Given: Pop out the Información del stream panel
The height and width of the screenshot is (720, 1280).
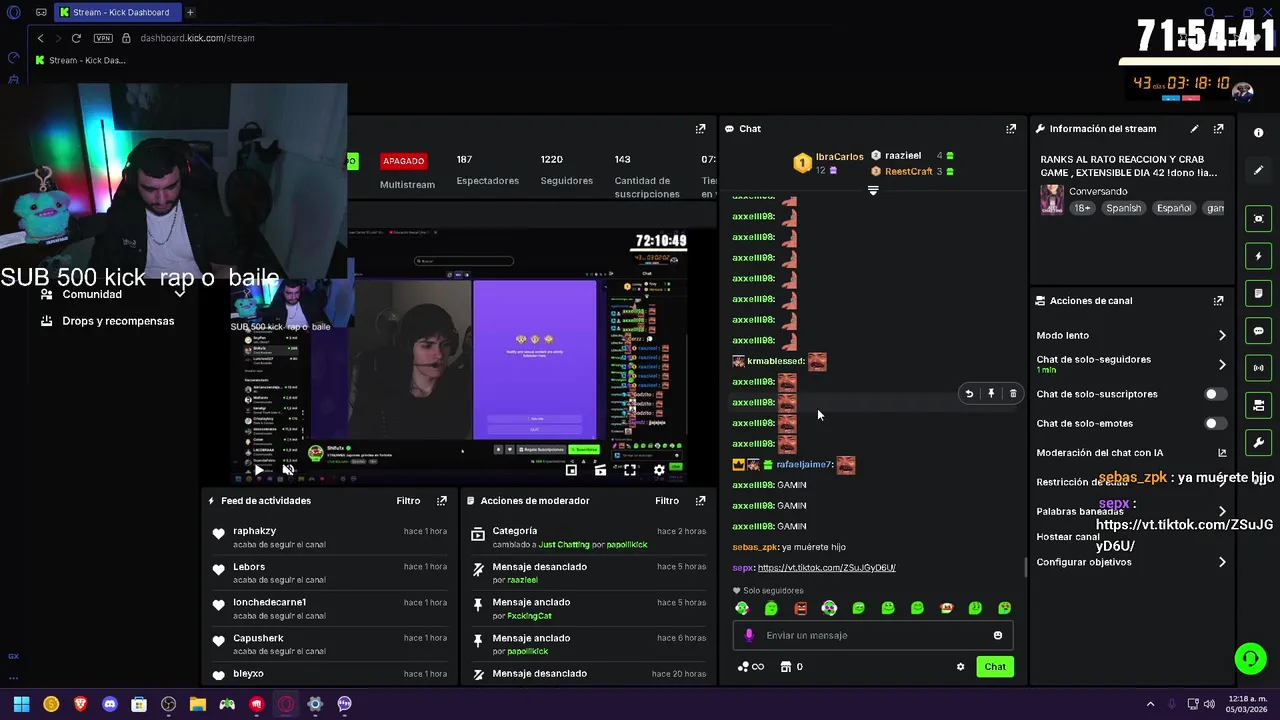Looking at the screenshot, I should (1218, 129).
